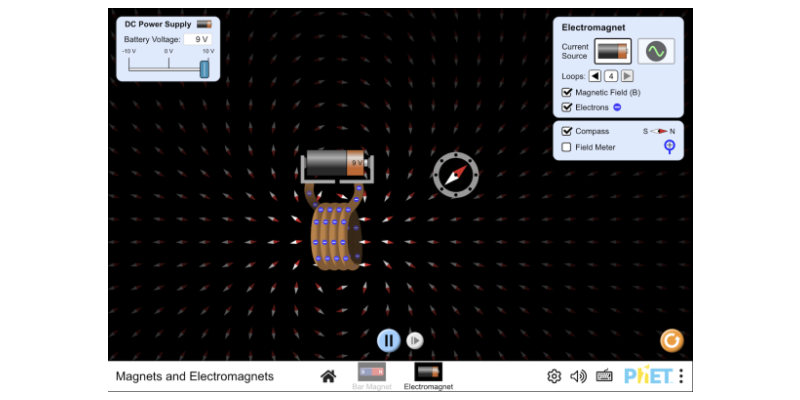Image resolution: width=800 pixels, height=400 pixels.
Task: Pause the simulation
Action: (388, 340)
